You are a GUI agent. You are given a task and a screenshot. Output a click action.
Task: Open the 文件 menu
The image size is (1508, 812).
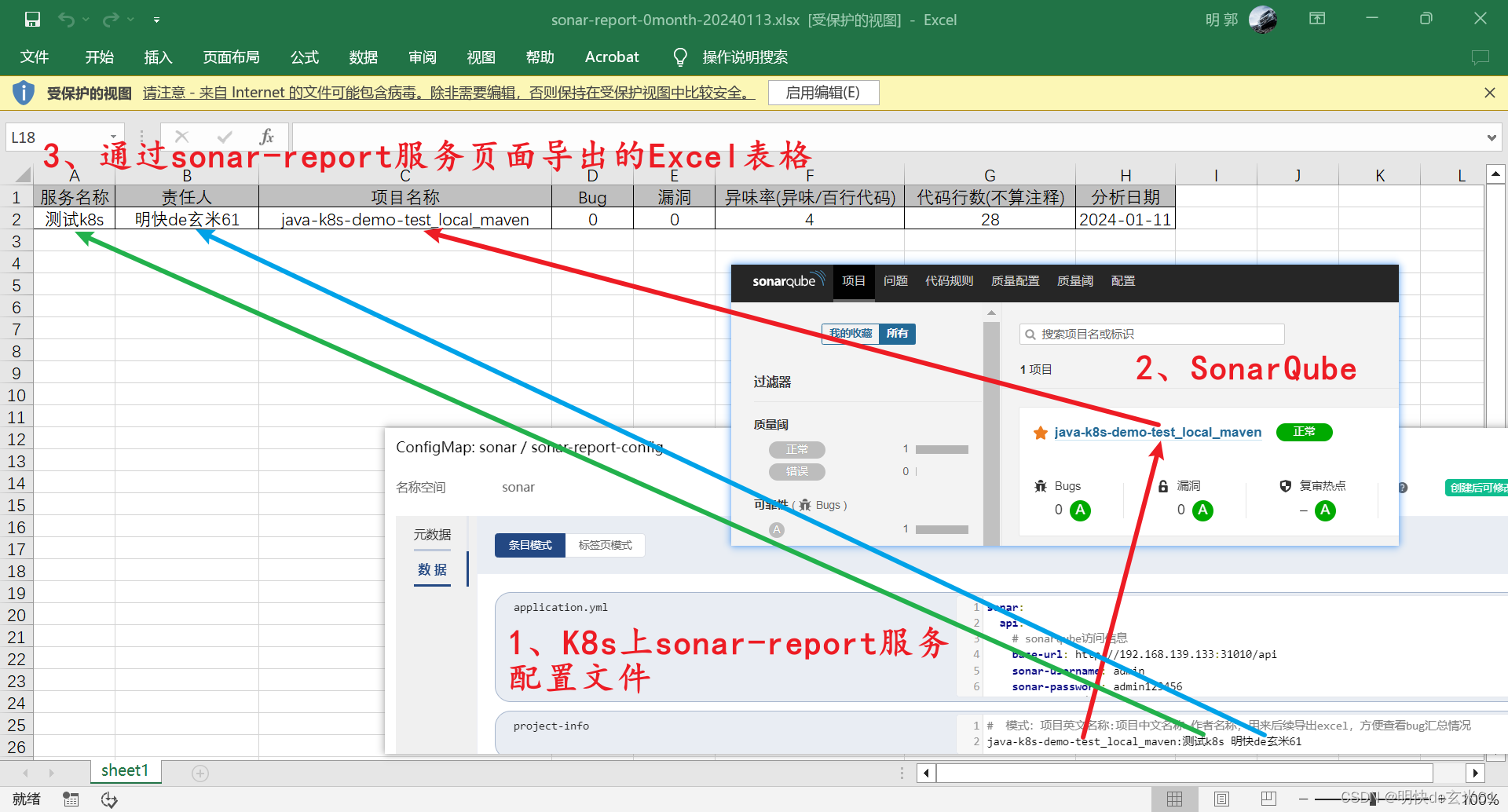[35, 57]
